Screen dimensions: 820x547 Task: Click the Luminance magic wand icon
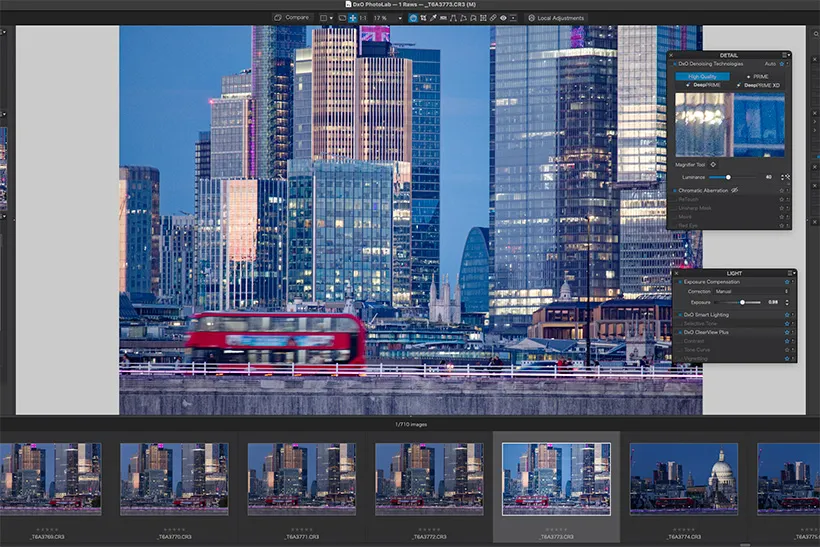[x=788, y=177]
